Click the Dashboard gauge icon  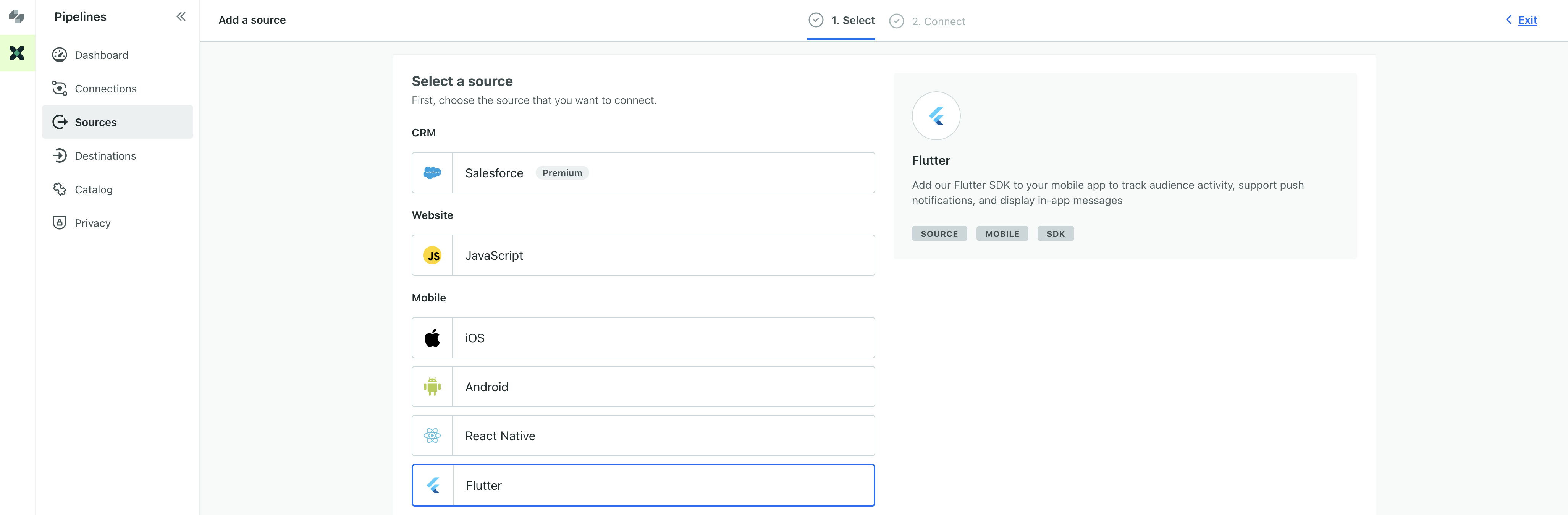click(x=60, y=55)
